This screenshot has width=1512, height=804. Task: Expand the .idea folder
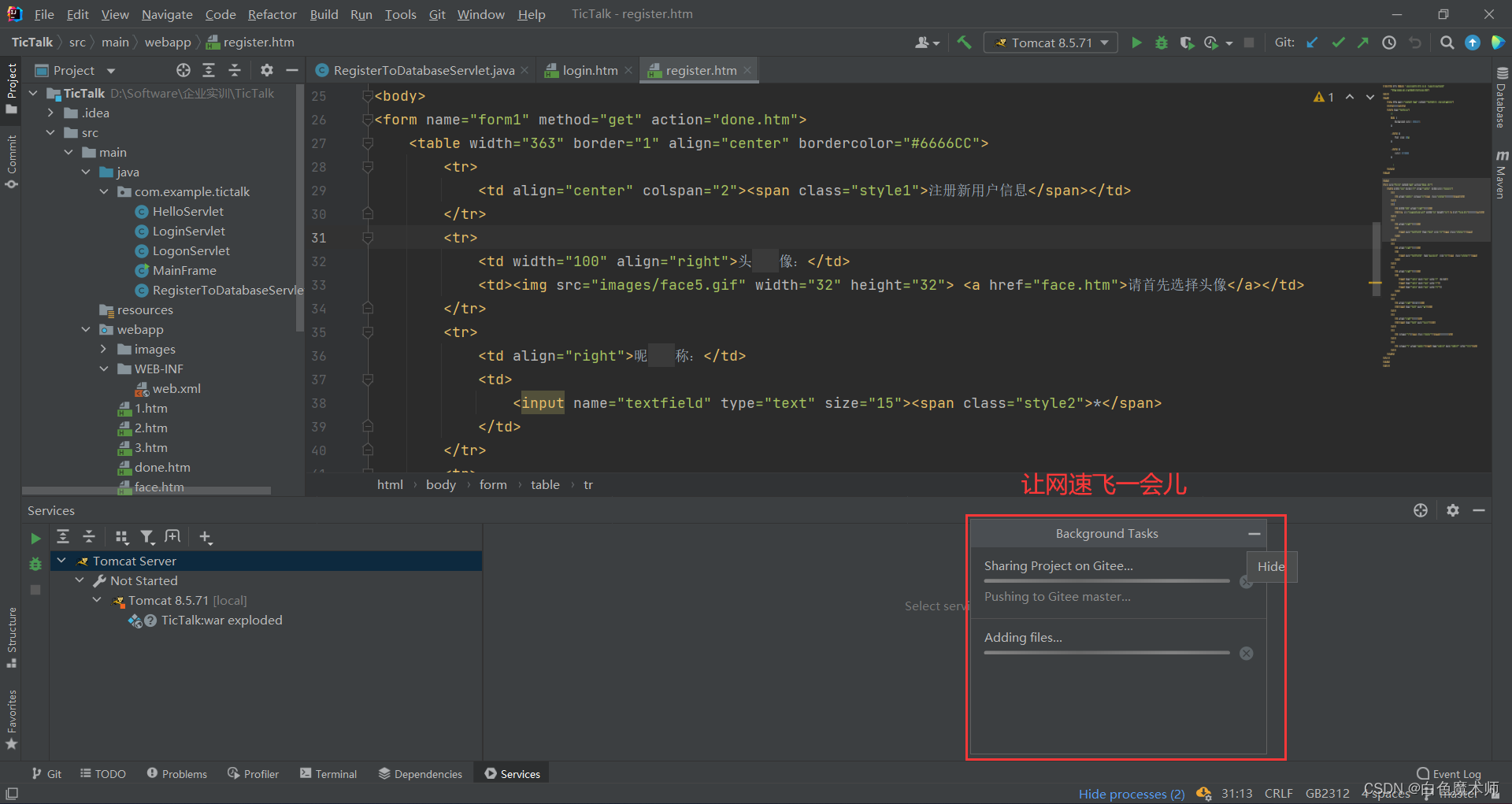pyautogui.click(x=51, y=113)
